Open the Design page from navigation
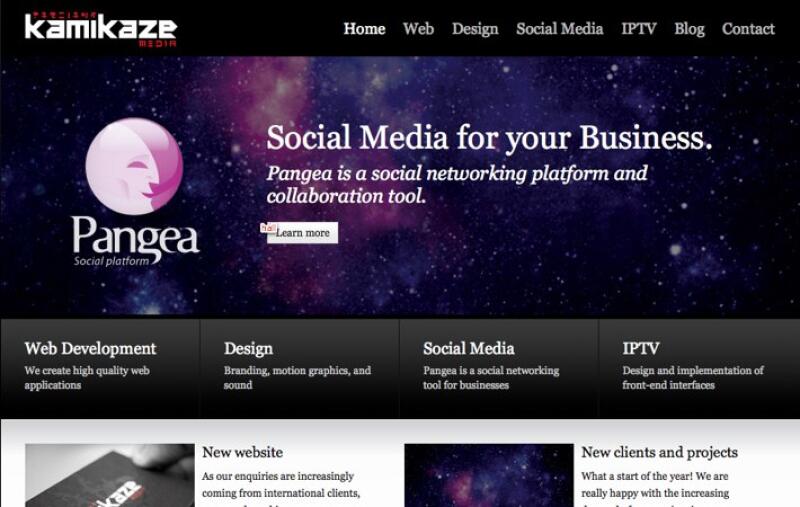The image size is (800, 507). tap(475, 29)
